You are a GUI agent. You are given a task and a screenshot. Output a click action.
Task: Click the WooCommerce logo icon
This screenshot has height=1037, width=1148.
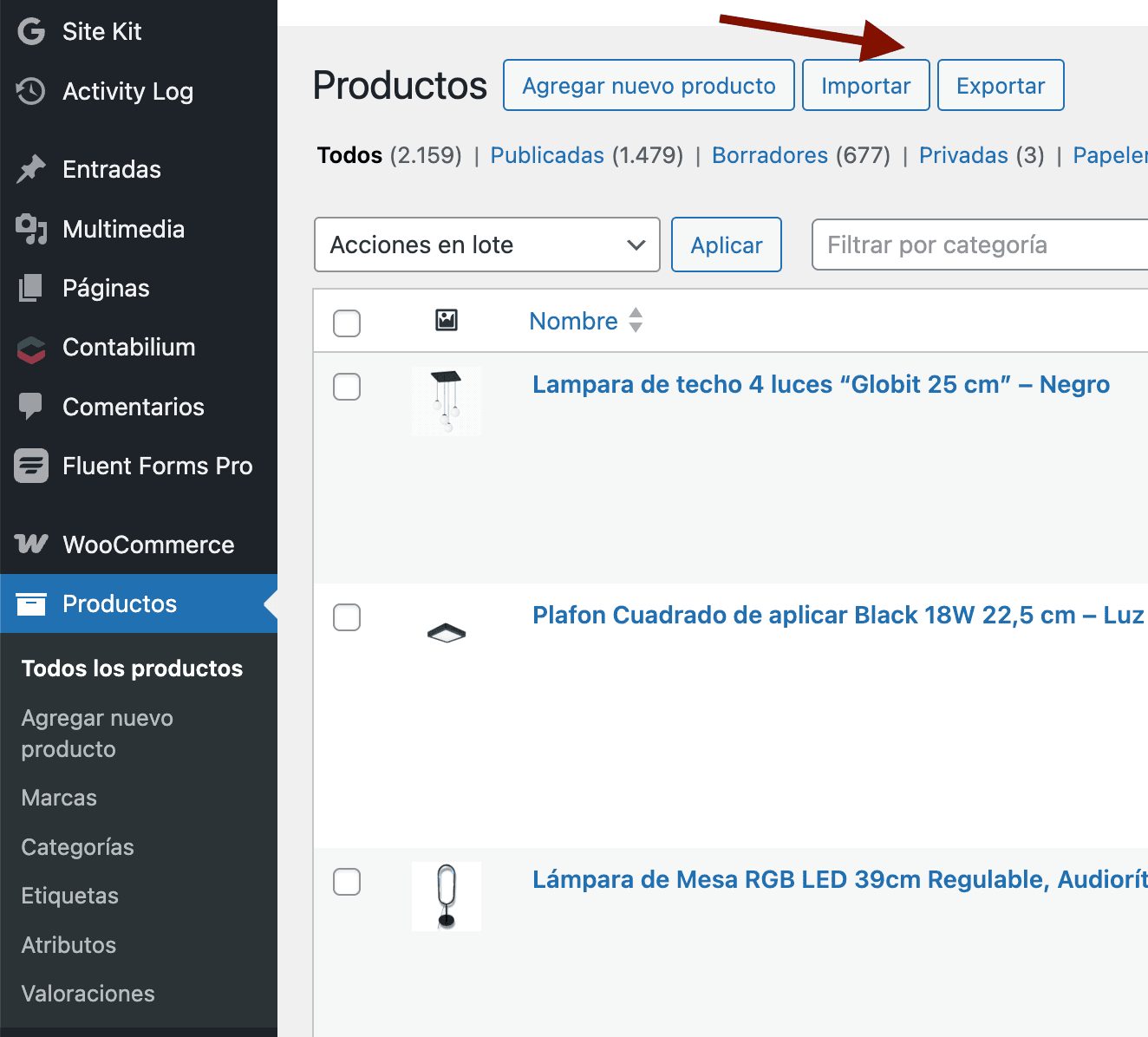(30, 544)
